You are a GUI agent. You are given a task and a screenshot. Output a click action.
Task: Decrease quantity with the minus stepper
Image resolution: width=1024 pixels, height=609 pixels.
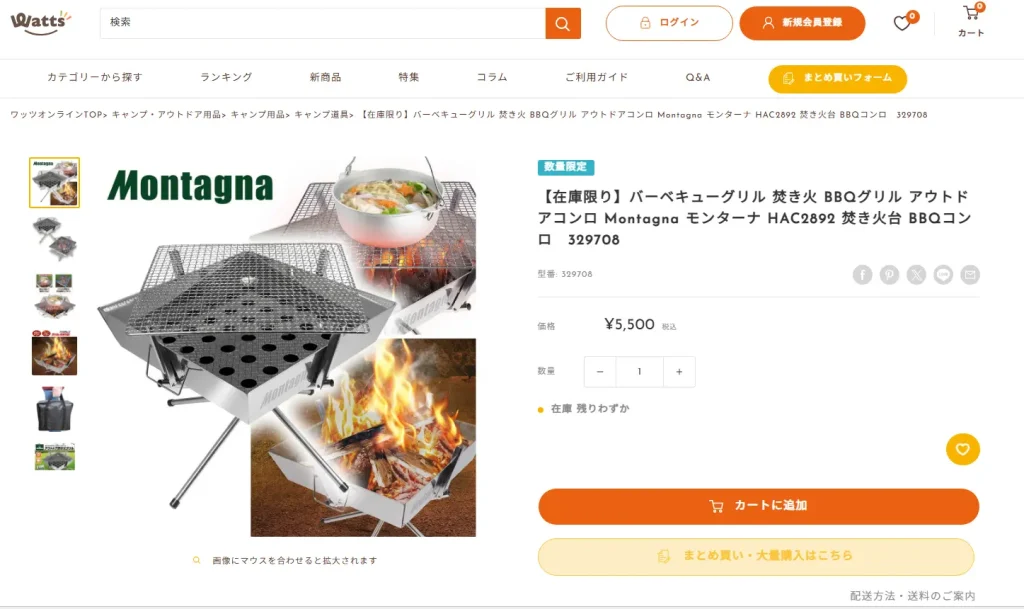[599, 371]
